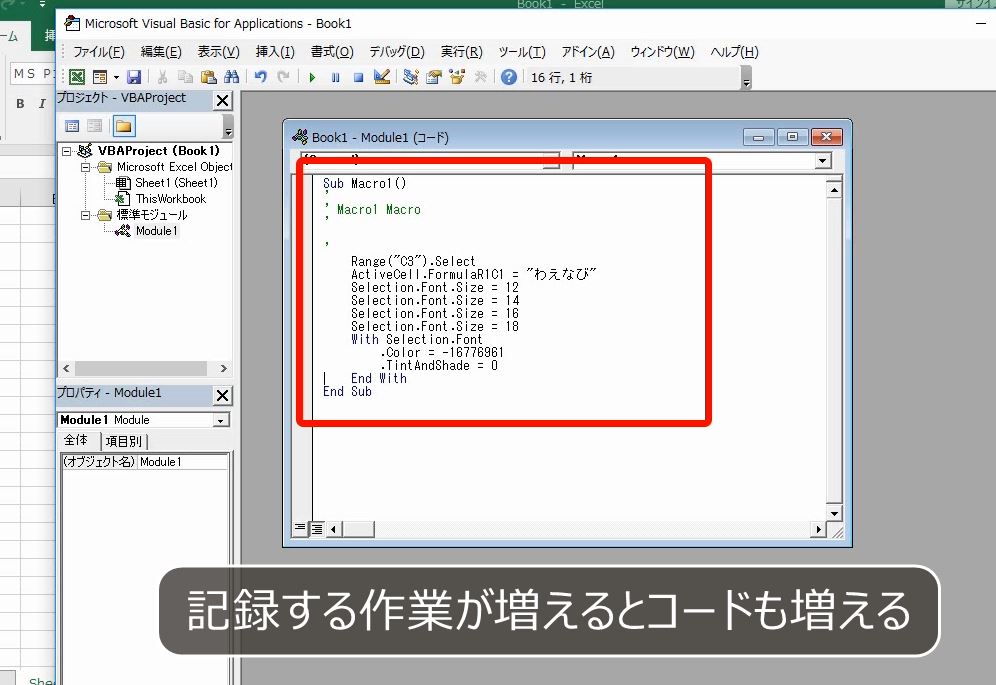Open the 編集(E) menu
Image resolution: width=996 pixels, height=685 pixels.
pyautogui.click(x=161, y=52)
